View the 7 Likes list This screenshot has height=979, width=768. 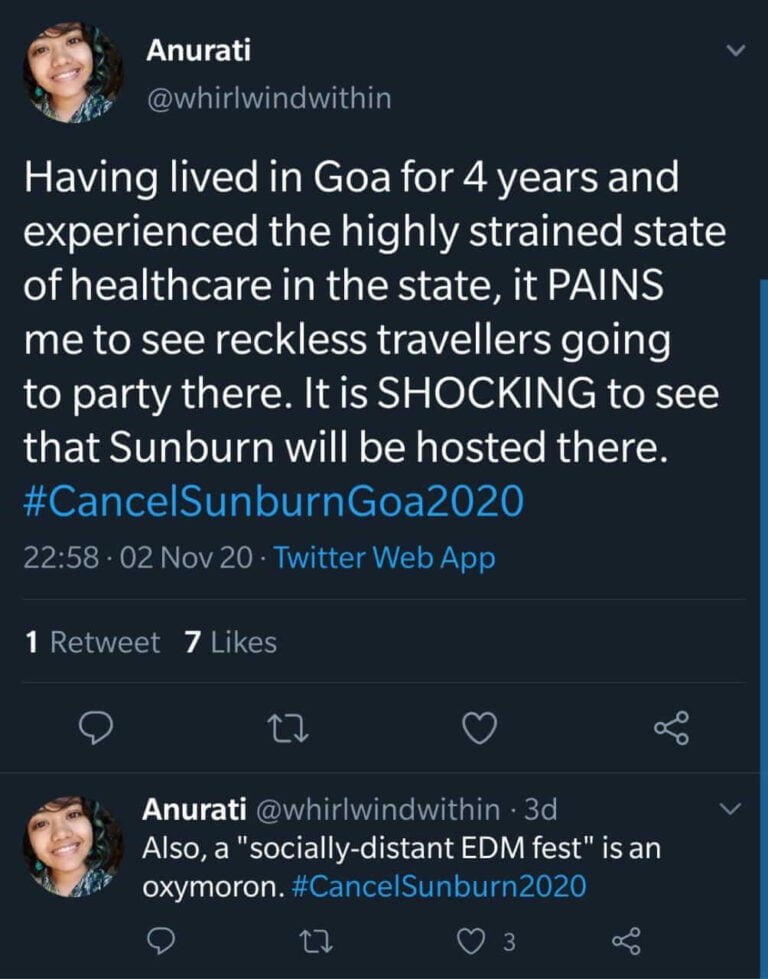click(232, 642)
